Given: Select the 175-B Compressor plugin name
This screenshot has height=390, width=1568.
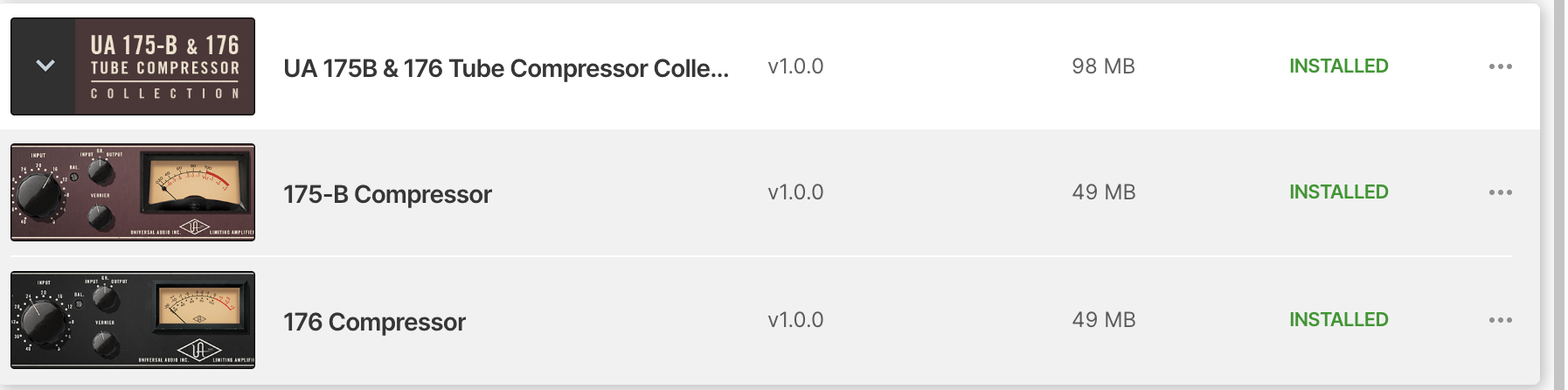Looking at the screenshot, I should (x=387, y=194).
